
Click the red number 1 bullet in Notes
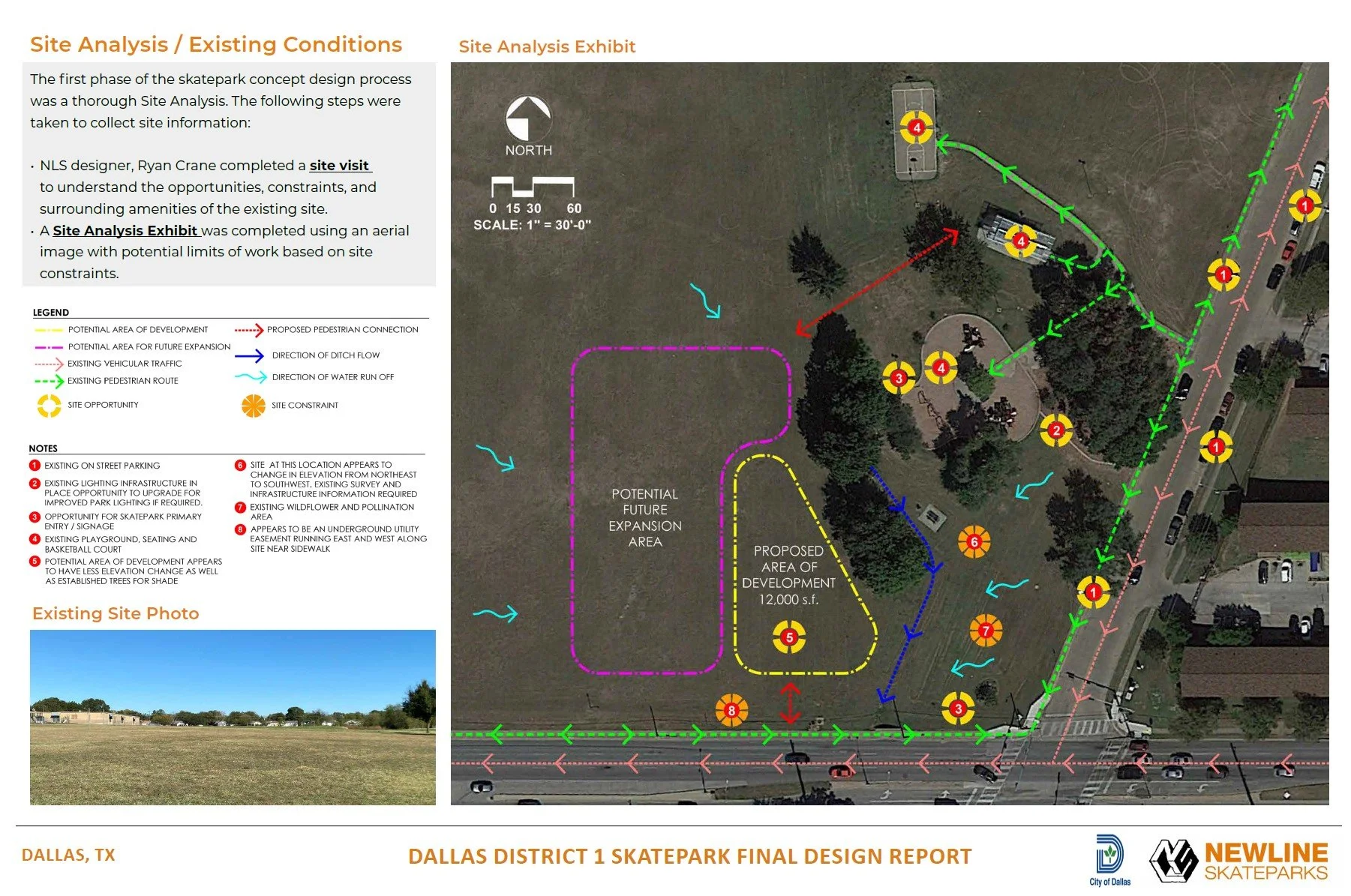35,466
